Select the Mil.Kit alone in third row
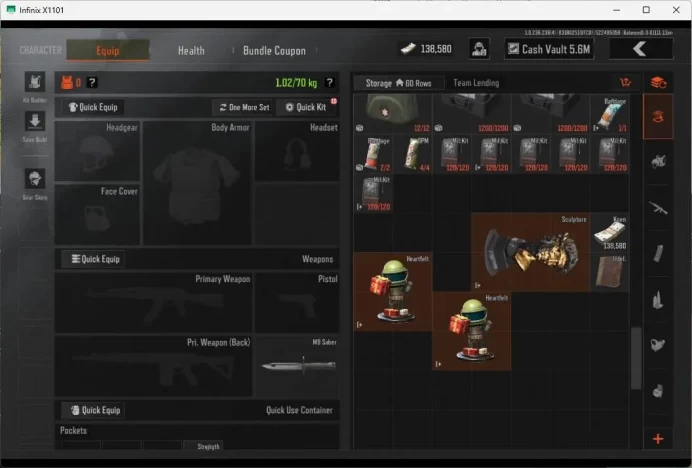The height and width of the screenshot is (468, 692). coord(373,193)
